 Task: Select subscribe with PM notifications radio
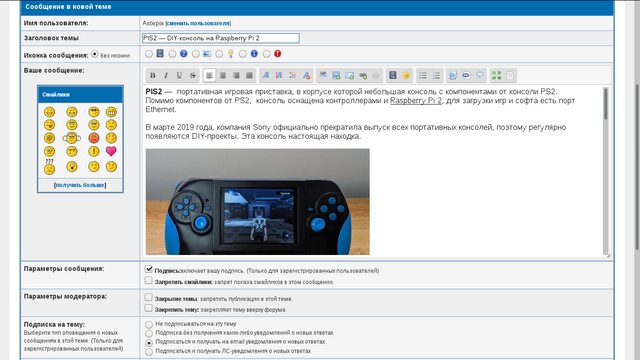[x=149, y=352]
